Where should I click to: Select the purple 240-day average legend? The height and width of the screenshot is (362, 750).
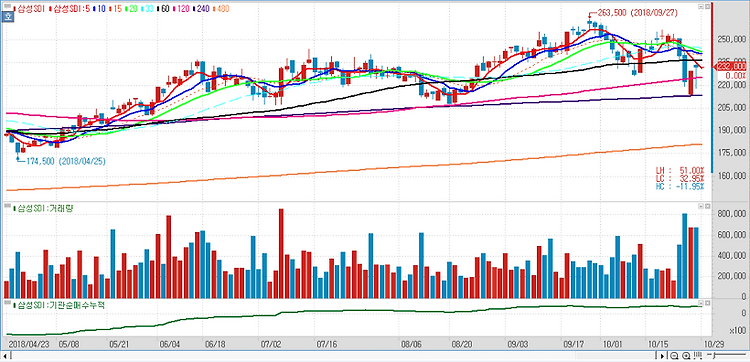(201, 9)
